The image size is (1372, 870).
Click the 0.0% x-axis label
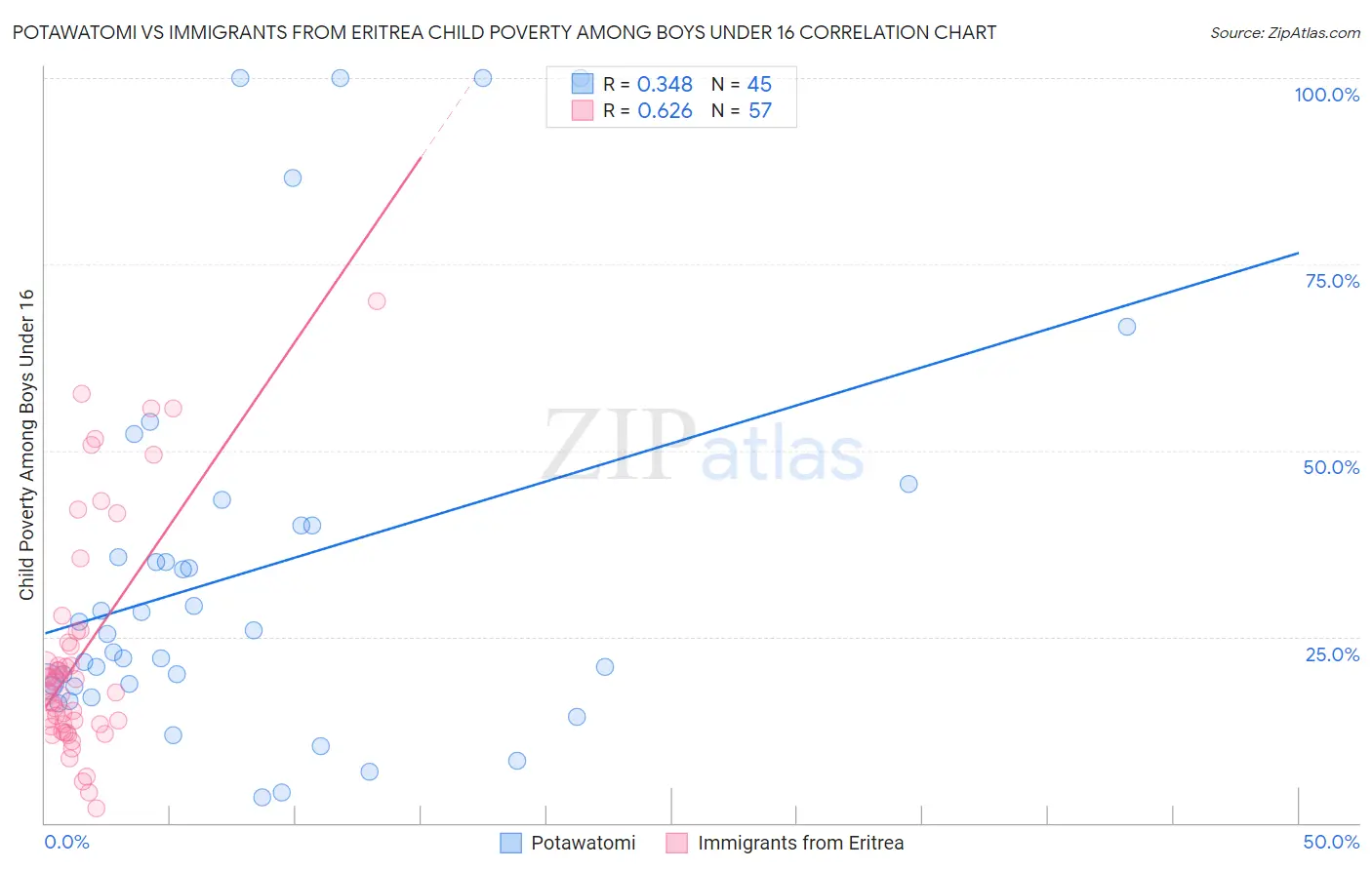(x=67, y=842)
